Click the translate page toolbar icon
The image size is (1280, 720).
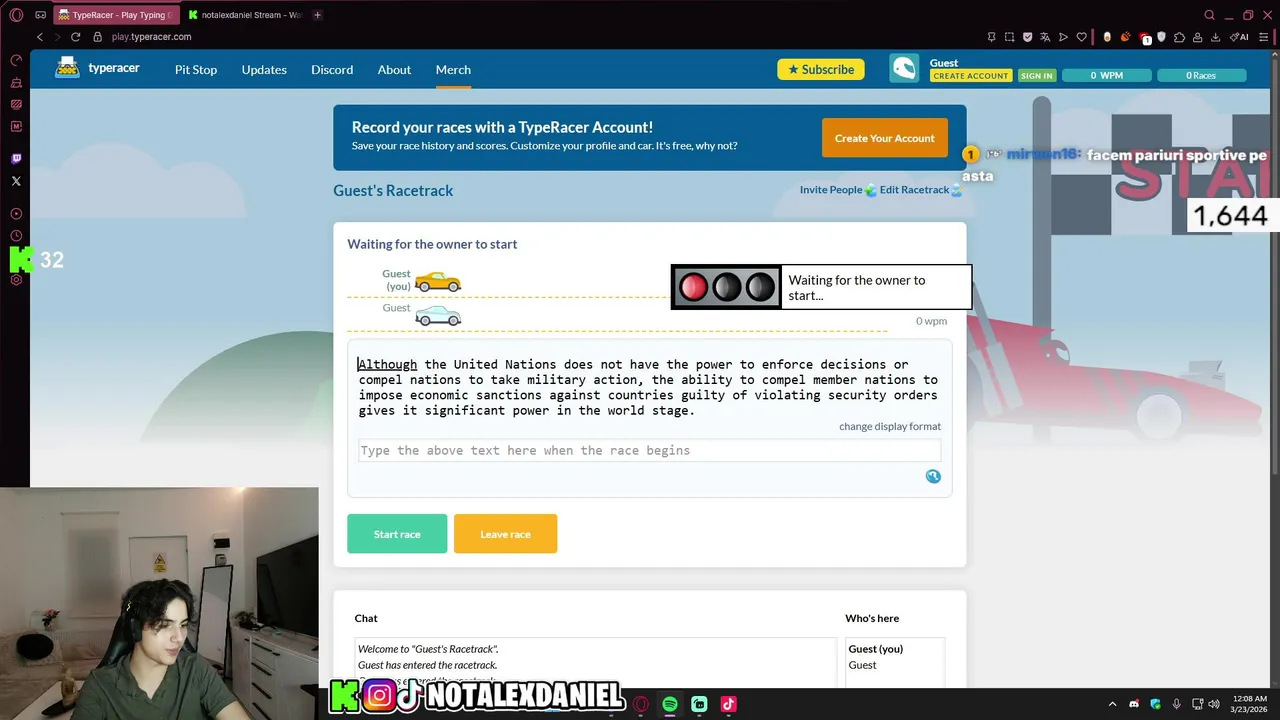1045,37
